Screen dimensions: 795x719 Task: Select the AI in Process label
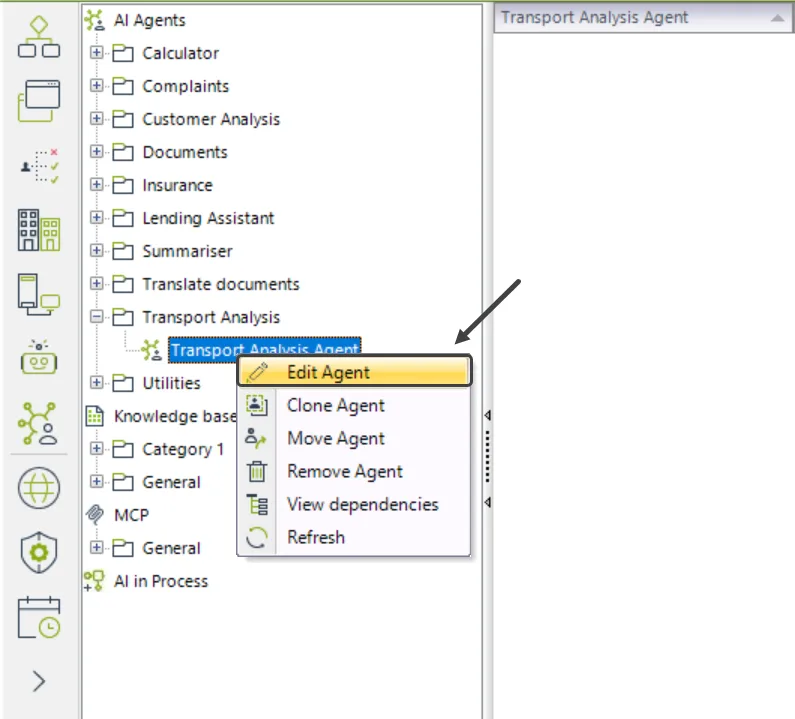point(161,581)
